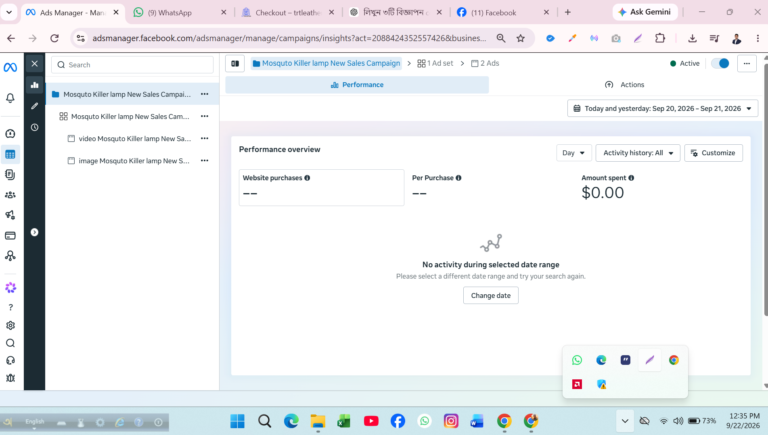Toggle campaign Active switch
768x435 pixels.
(x=720, y=63)
